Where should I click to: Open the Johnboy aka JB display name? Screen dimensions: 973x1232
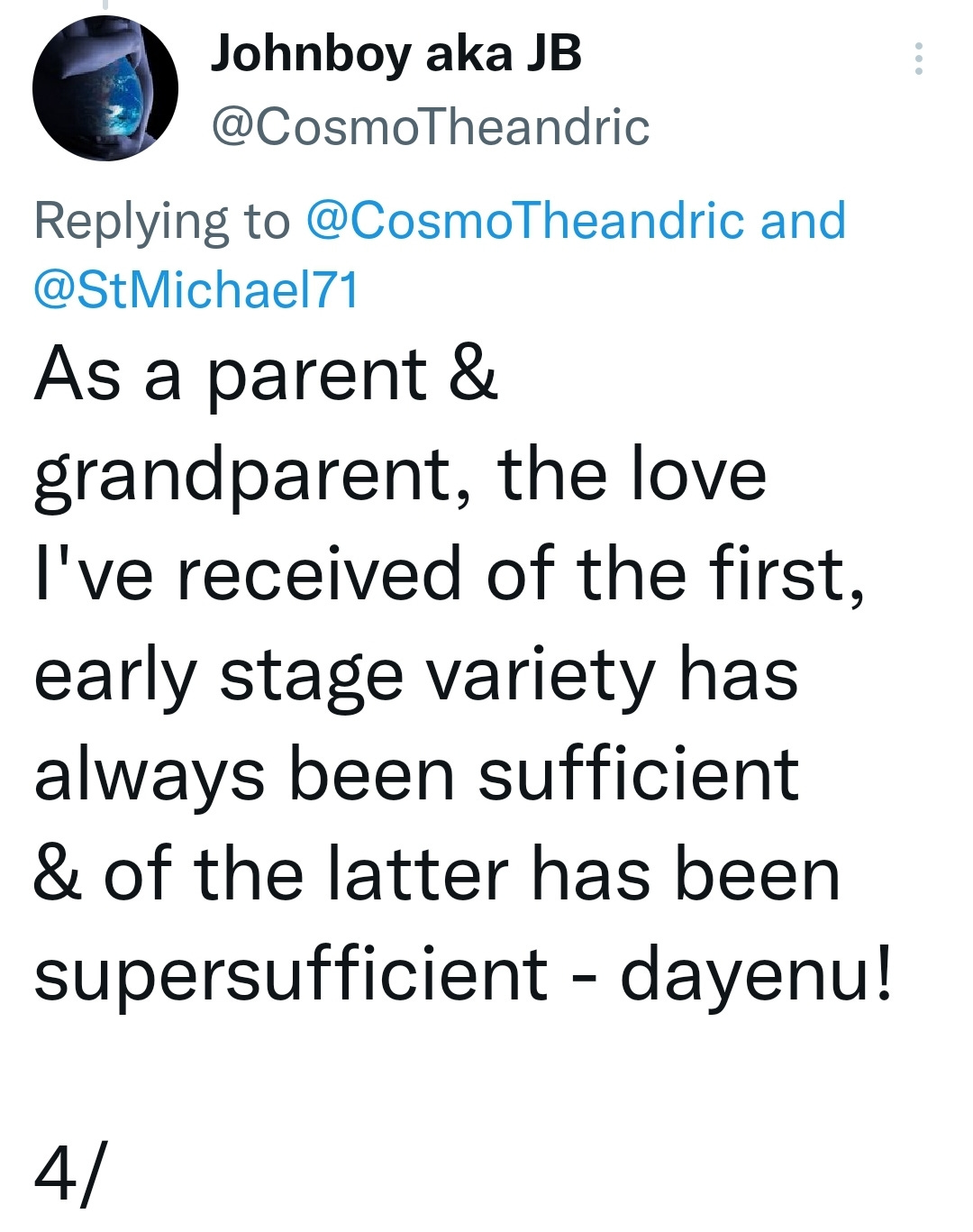click(396, 56)
